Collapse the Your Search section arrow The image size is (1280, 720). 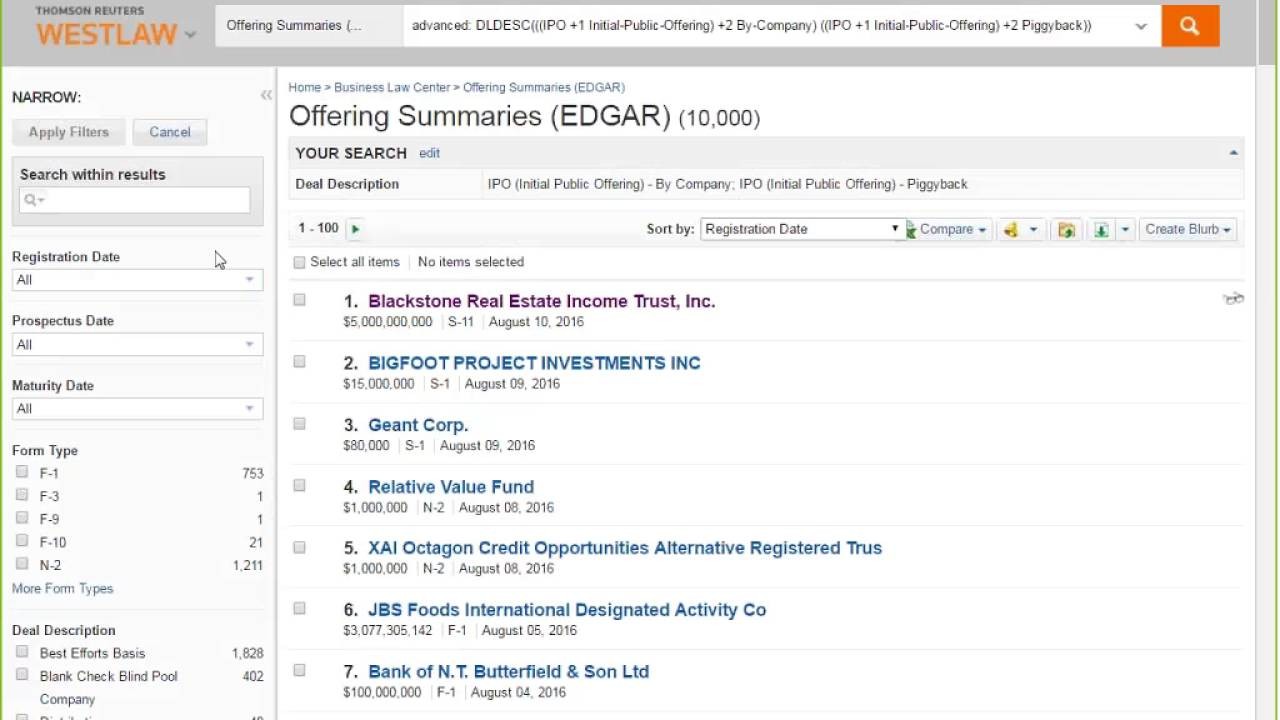(1233, 153)
